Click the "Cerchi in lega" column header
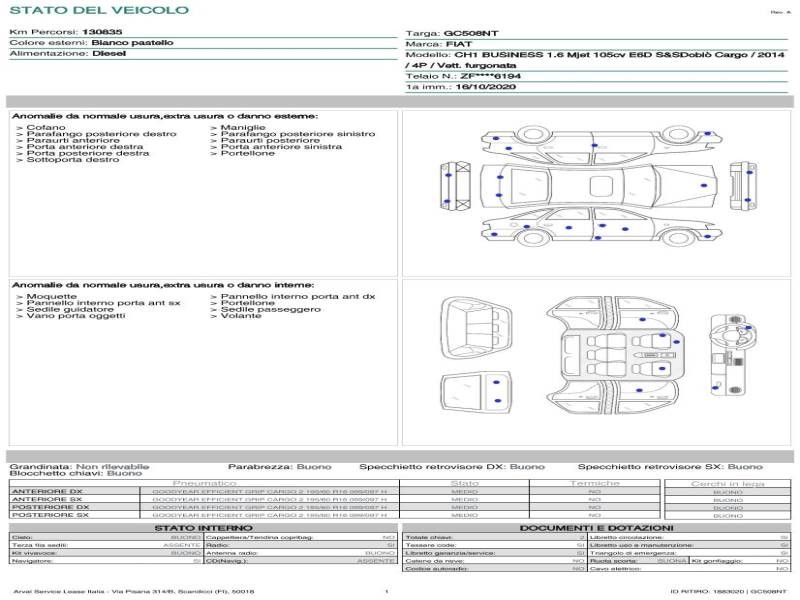The width and height of the screenshot is (800, 600). [728, 484]
